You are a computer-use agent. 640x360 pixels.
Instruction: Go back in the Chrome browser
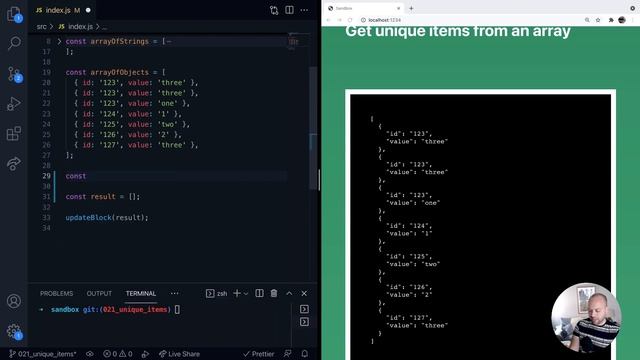[329, 20]
